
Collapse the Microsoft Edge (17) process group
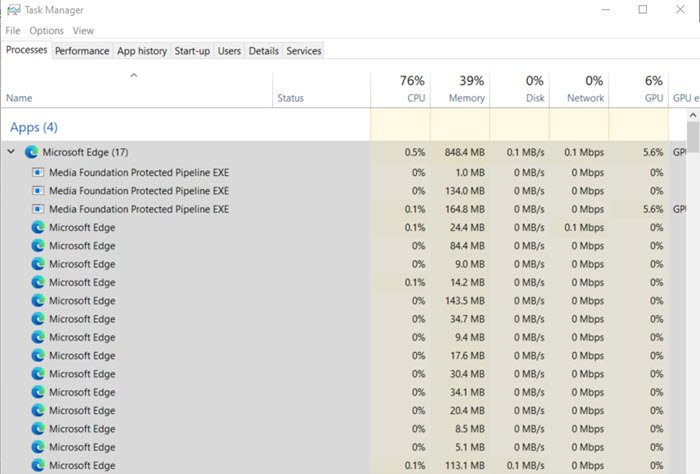[11, 153]
